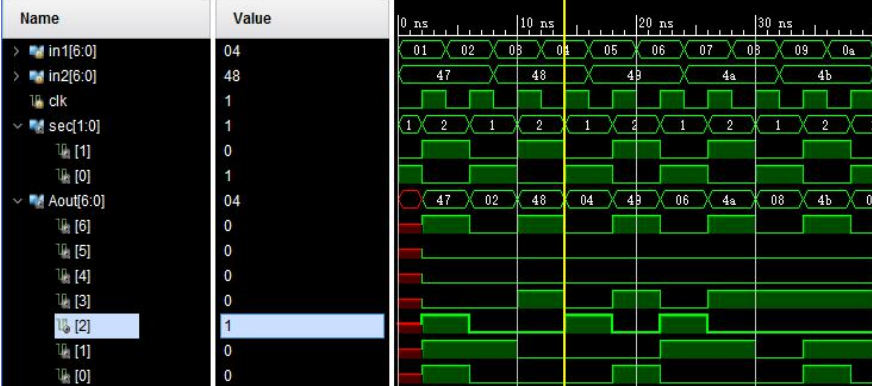Select the Aout[6:0] signal name

point(76,201)
